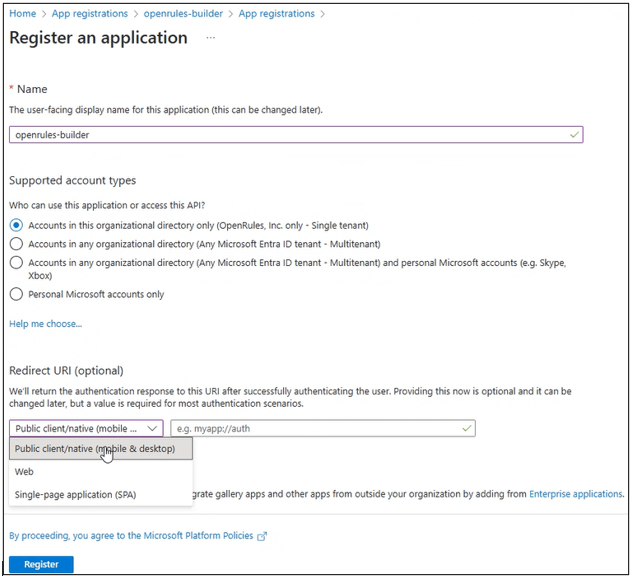Navigate to openrules-builder in the breadcrumb
Screen dimensions: 637x580
tap(183, 14)
